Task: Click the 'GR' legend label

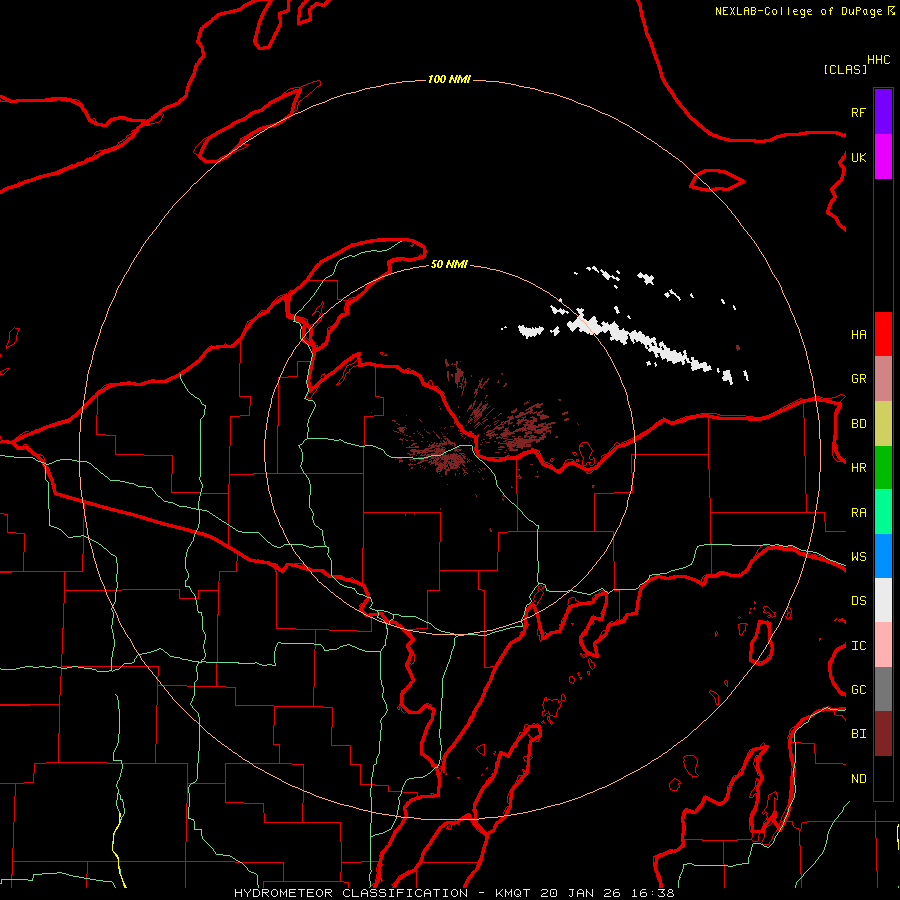Action: click(x=858, y=379)
